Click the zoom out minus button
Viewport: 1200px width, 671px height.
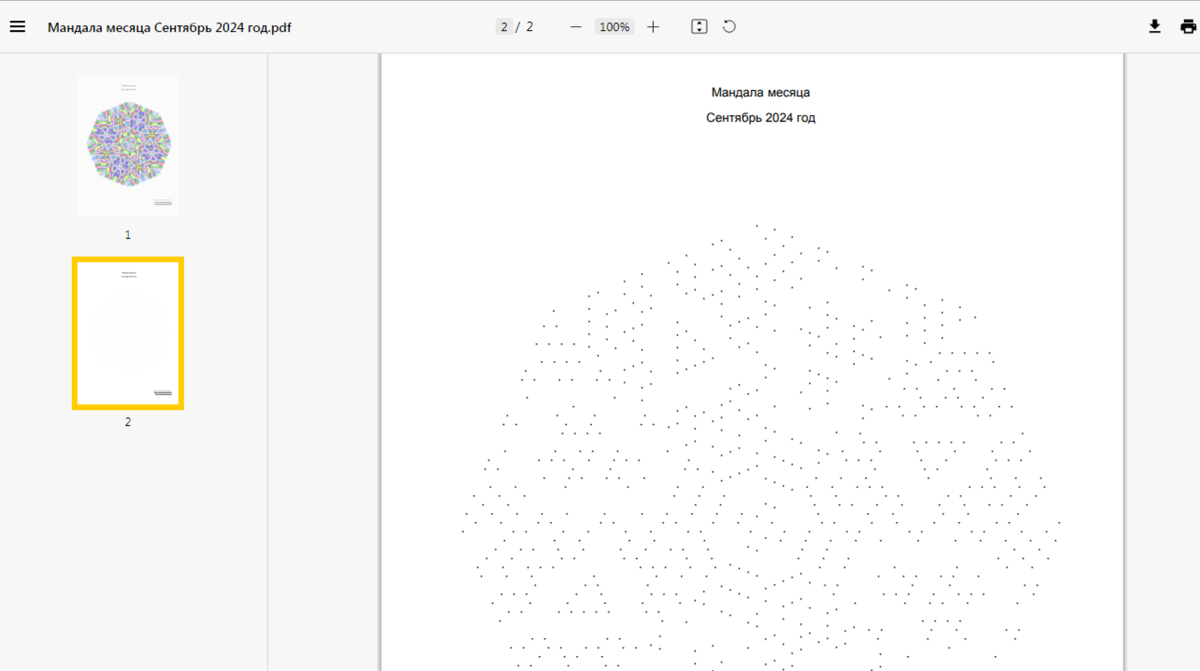[x=575, y=27]
